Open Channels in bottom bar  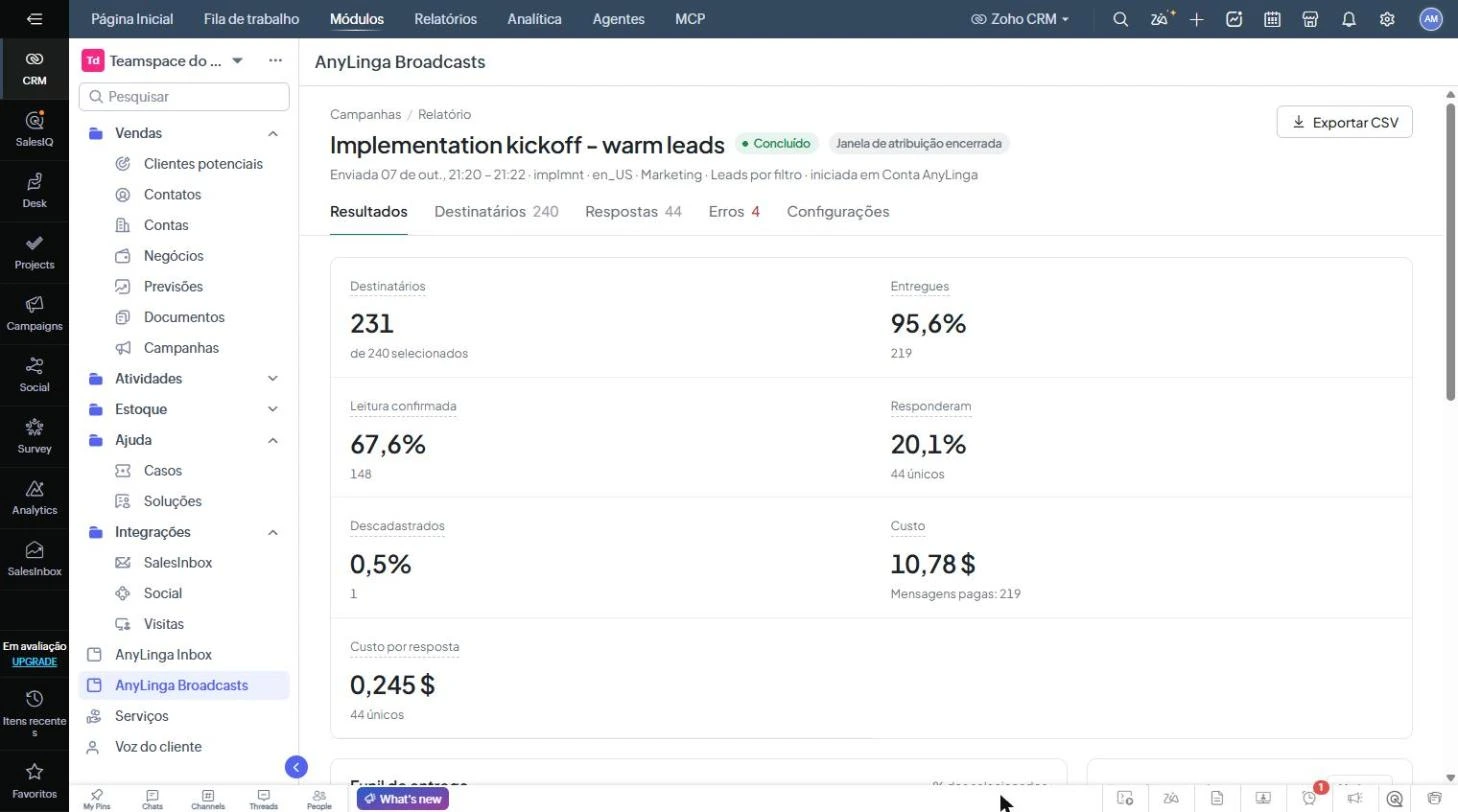point(208,799)
